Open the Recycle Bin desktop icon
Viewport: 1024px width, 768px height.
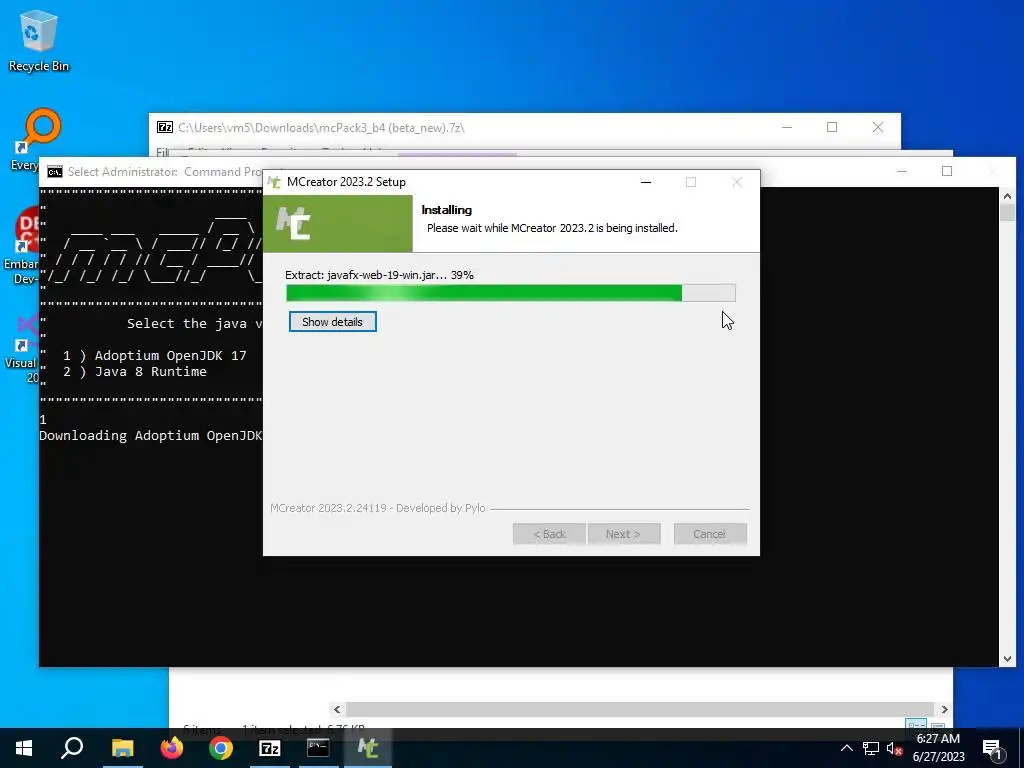39,41
